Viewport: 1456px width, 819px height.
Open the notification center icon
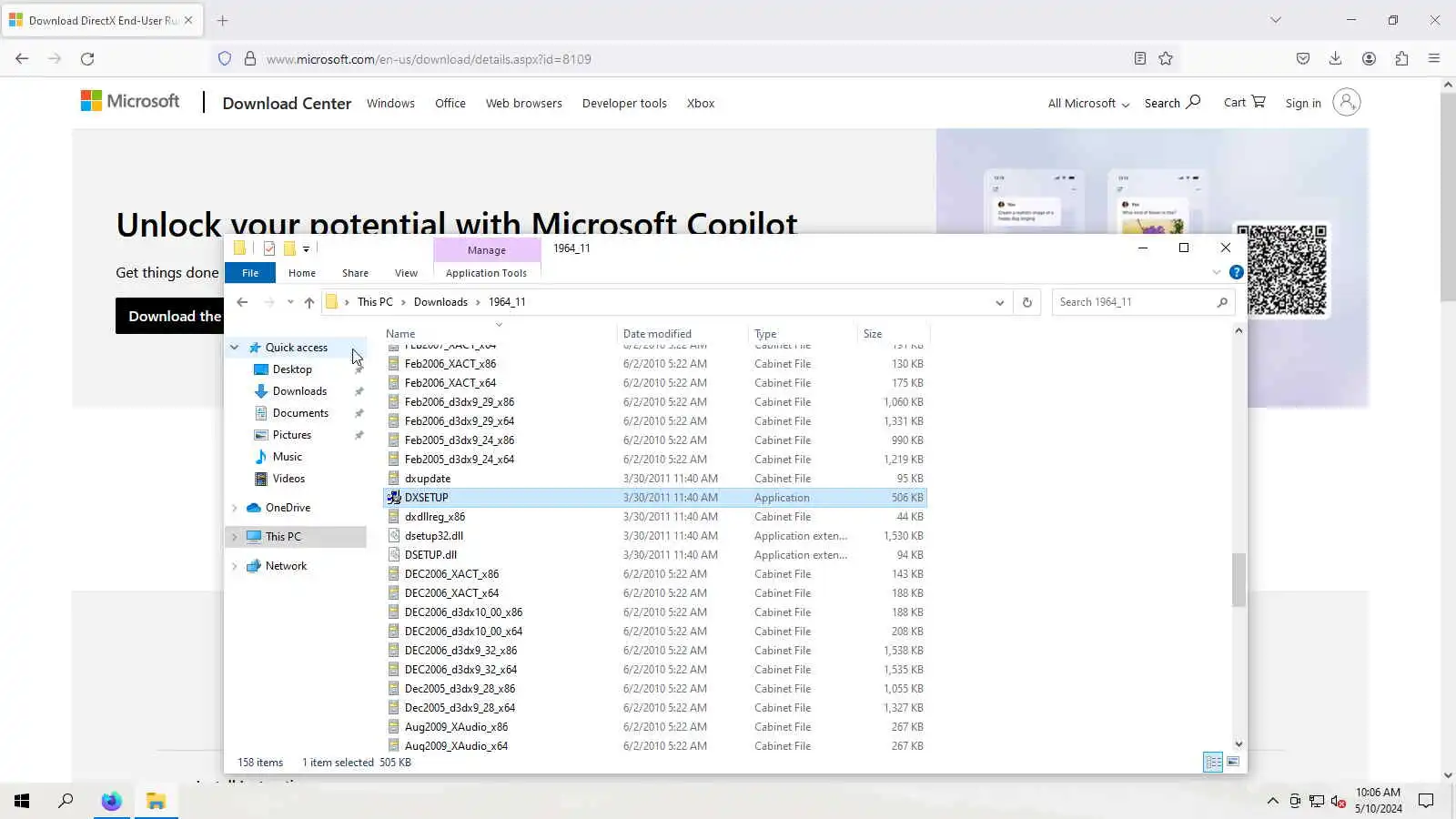[1426, 801]
